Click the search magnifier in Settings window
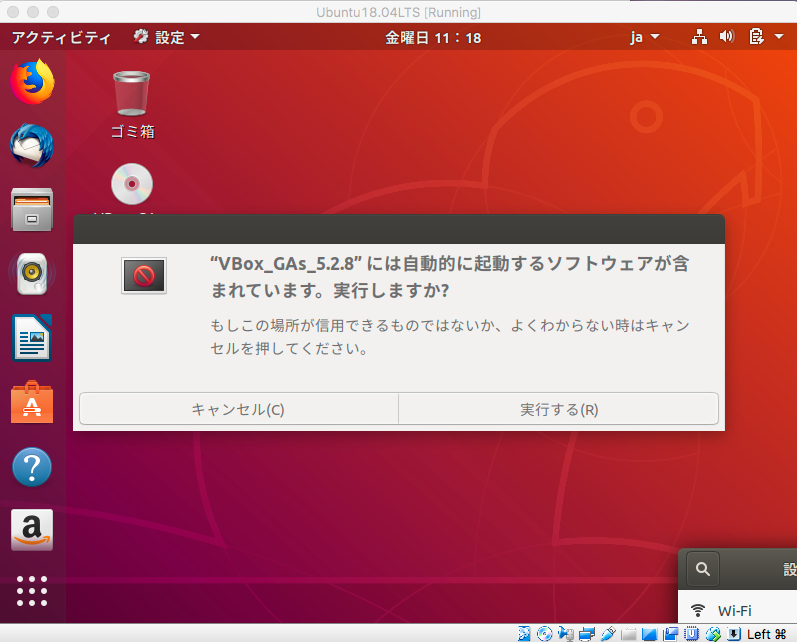This screenshot has height=642, width=797. coord(703,569)
